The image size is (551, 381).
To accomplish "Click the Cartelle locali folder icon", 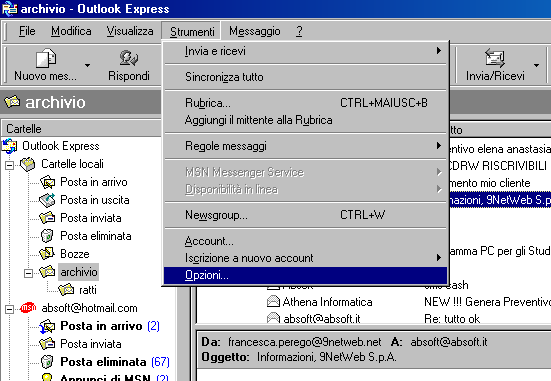I will coord(28,164).
